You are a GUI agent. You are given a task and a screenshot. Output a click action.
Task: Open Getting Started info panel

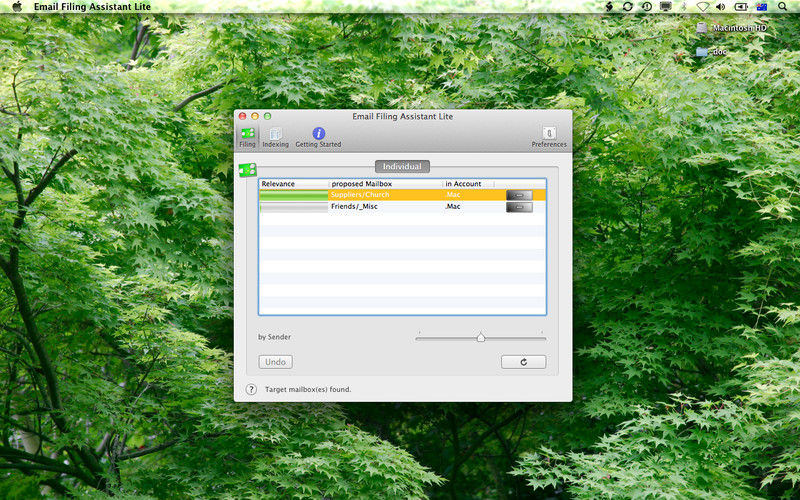pyautogui.click(x=318, y=138)
